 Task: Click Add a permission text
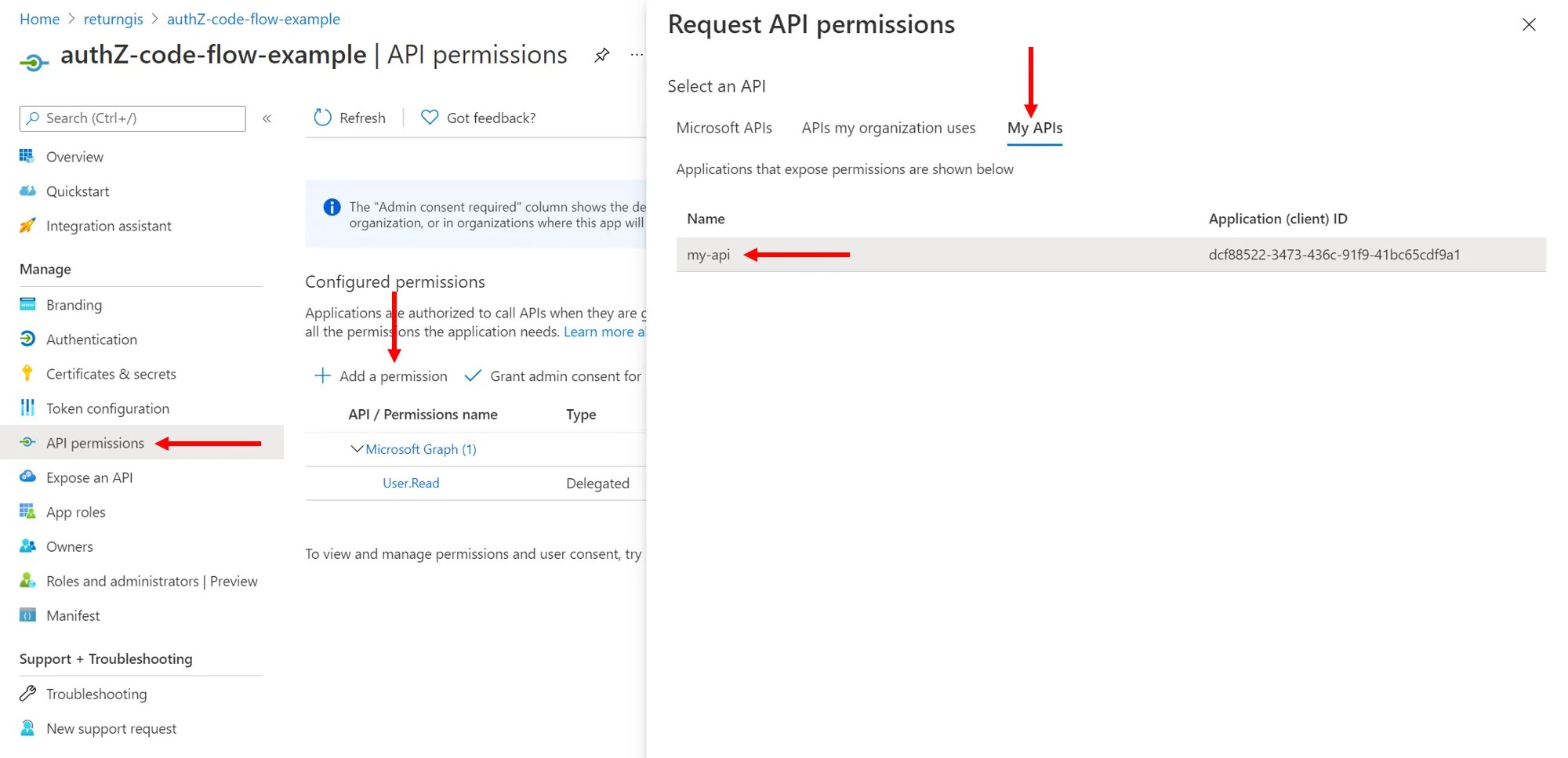[393, 376]
